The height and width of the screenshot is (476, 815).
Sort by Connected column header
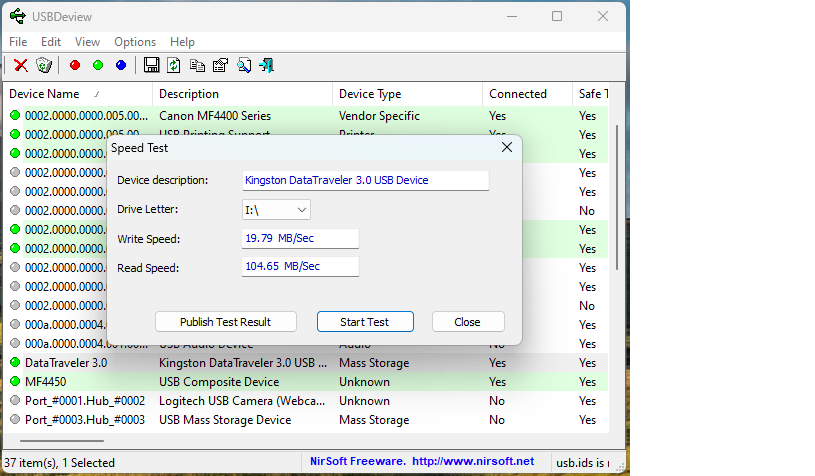pyautogui.click(x=528, y=94)
